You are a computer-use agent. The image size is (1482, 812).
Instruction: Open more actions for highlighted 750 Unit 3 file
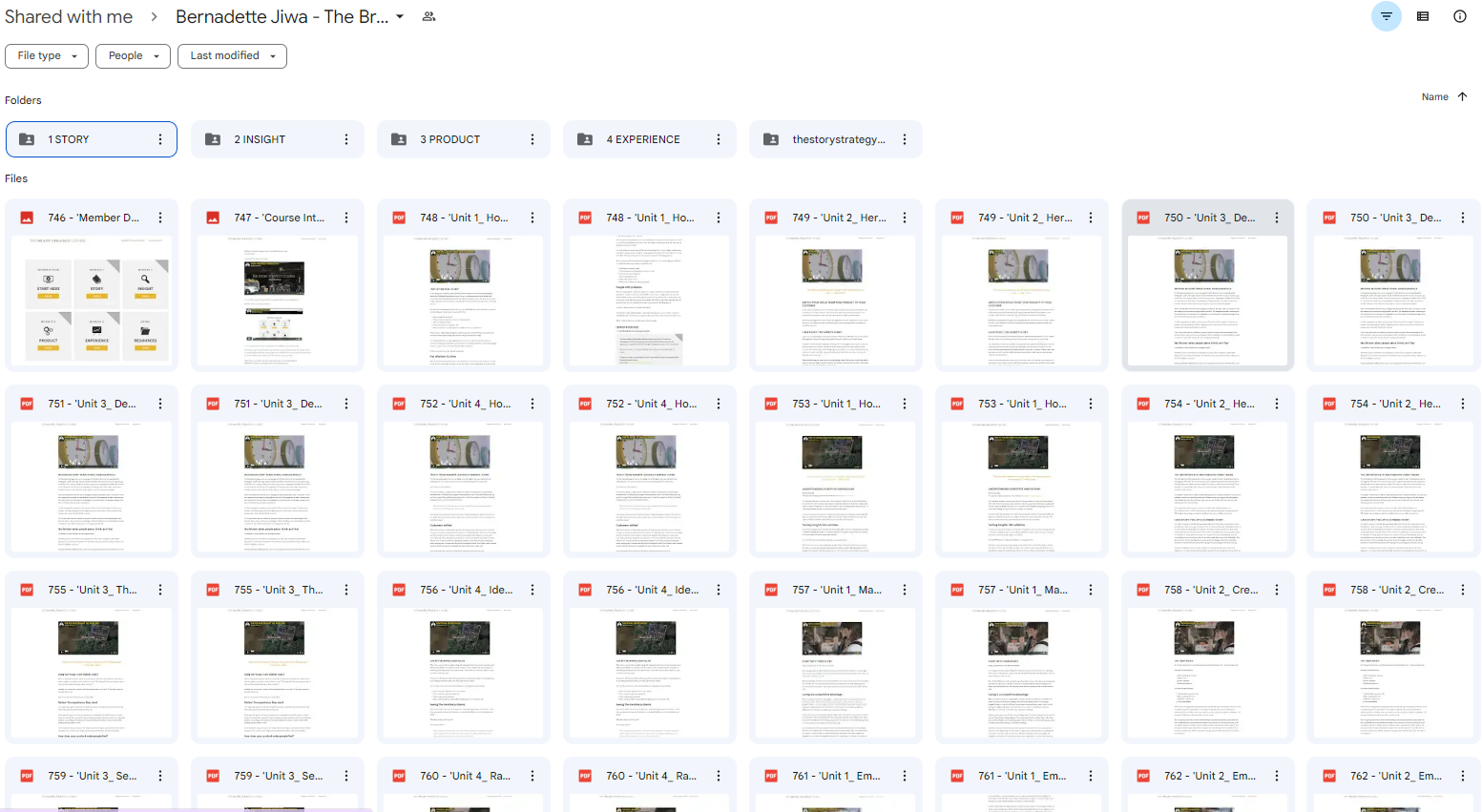point(1276,218)
